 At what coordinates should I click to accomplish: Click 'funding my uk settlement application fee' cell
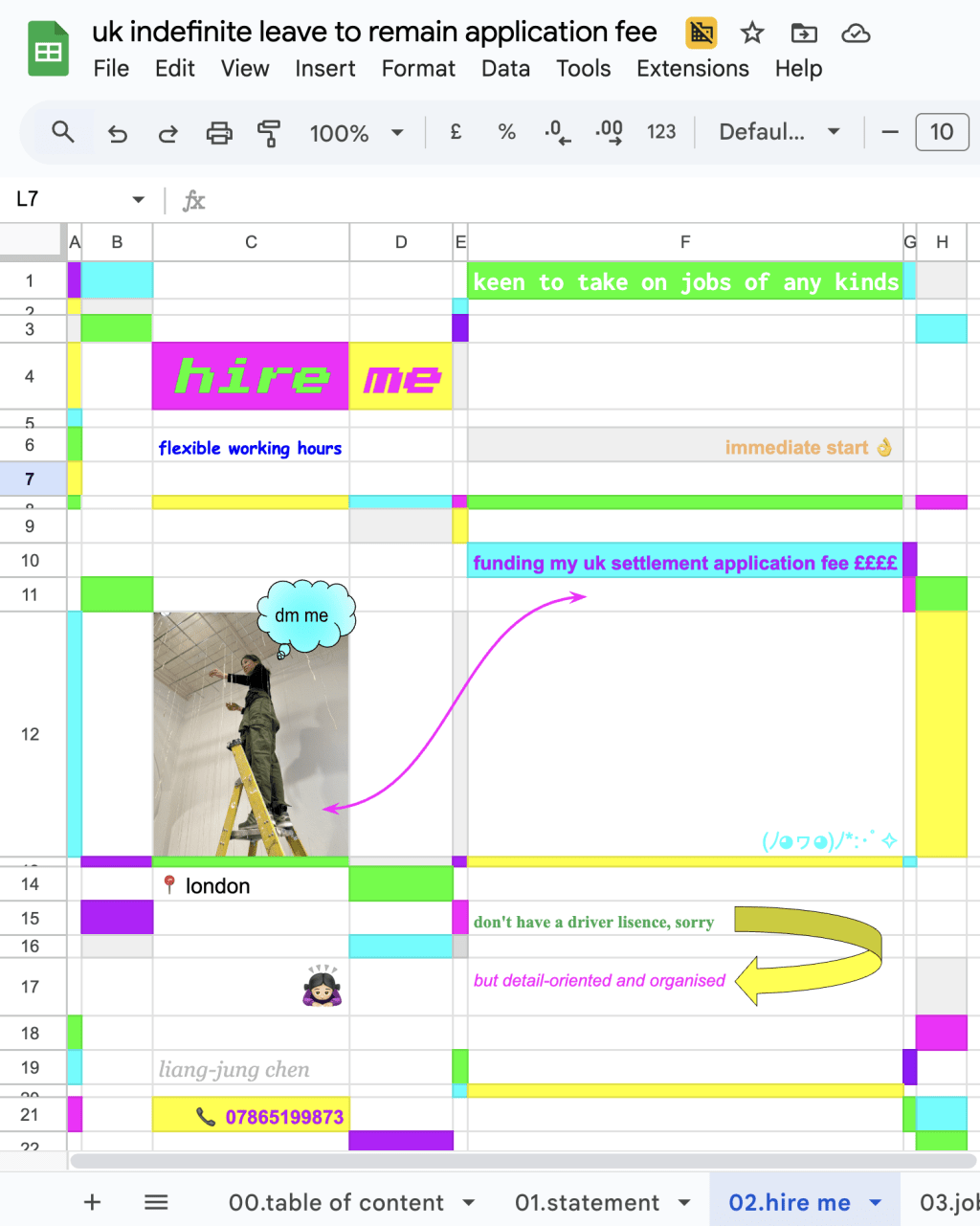(685, 562)
